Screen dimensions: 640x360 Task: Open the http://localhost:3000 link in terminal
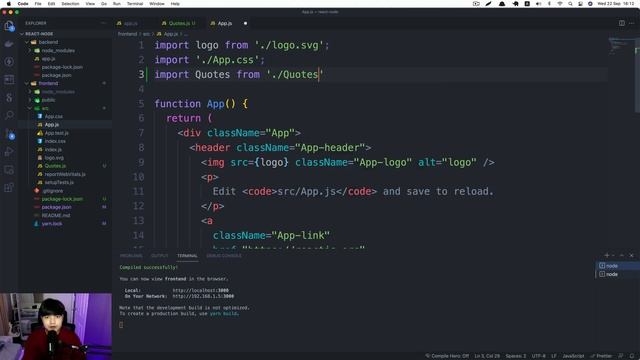(x=200, y=290)
